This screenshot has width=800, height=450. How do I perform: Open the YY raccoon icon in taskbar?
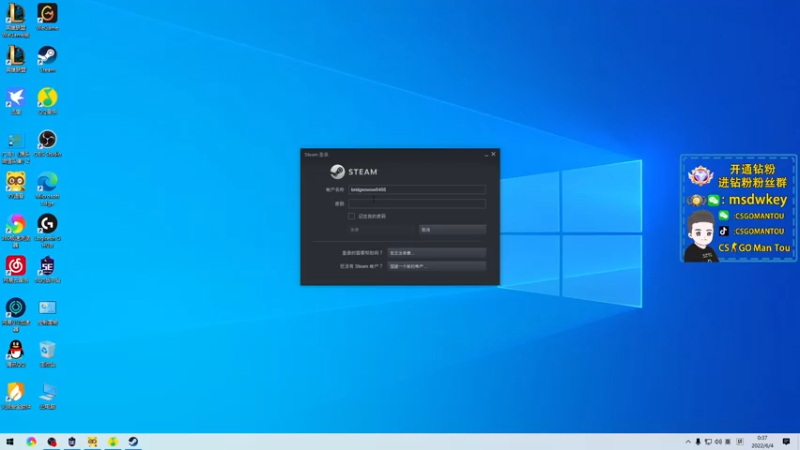tap(92, 441)
